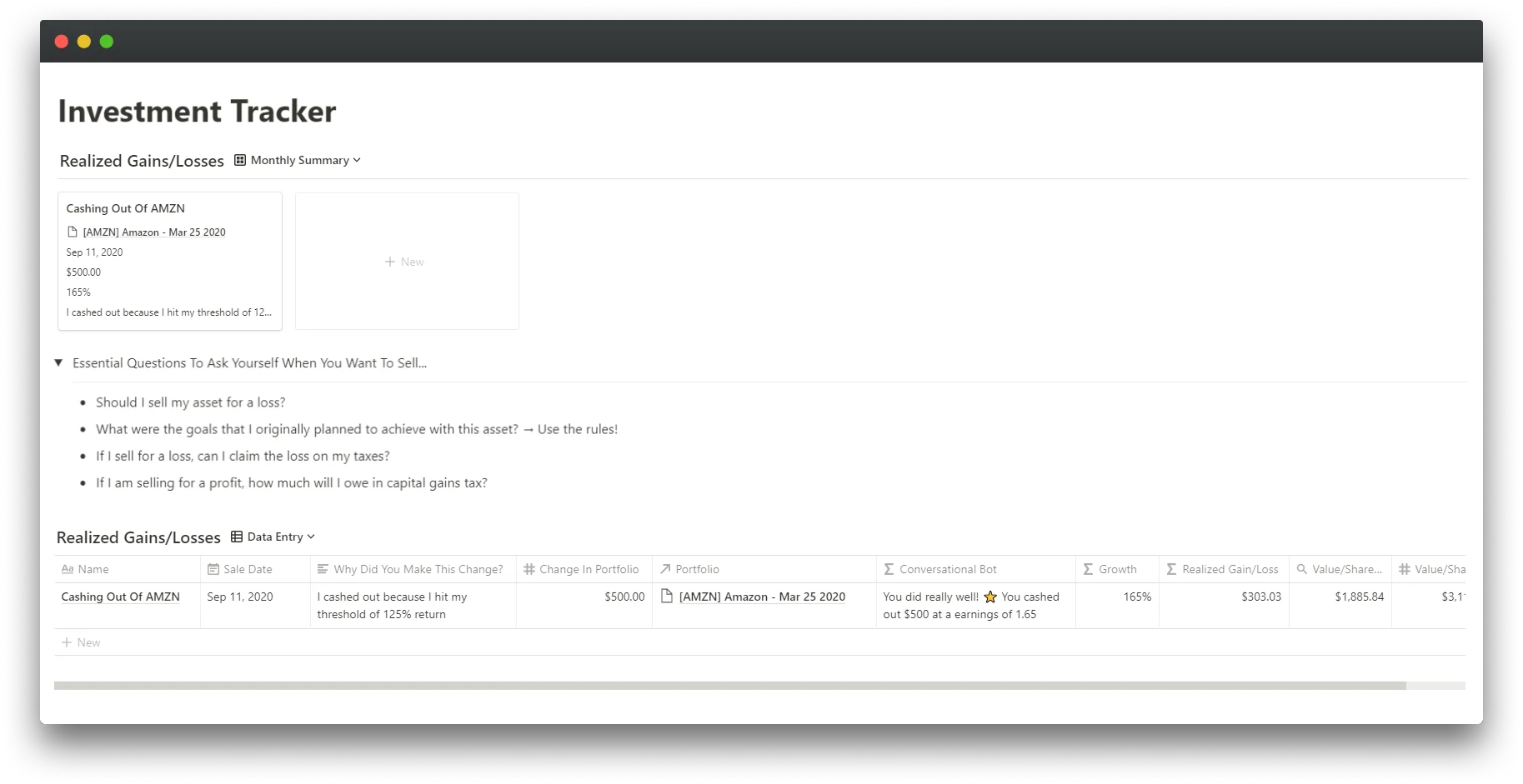Click the 165% value on the card
Image resolution: width=1523 pixels, height=784 pixels.
[78, 292]
